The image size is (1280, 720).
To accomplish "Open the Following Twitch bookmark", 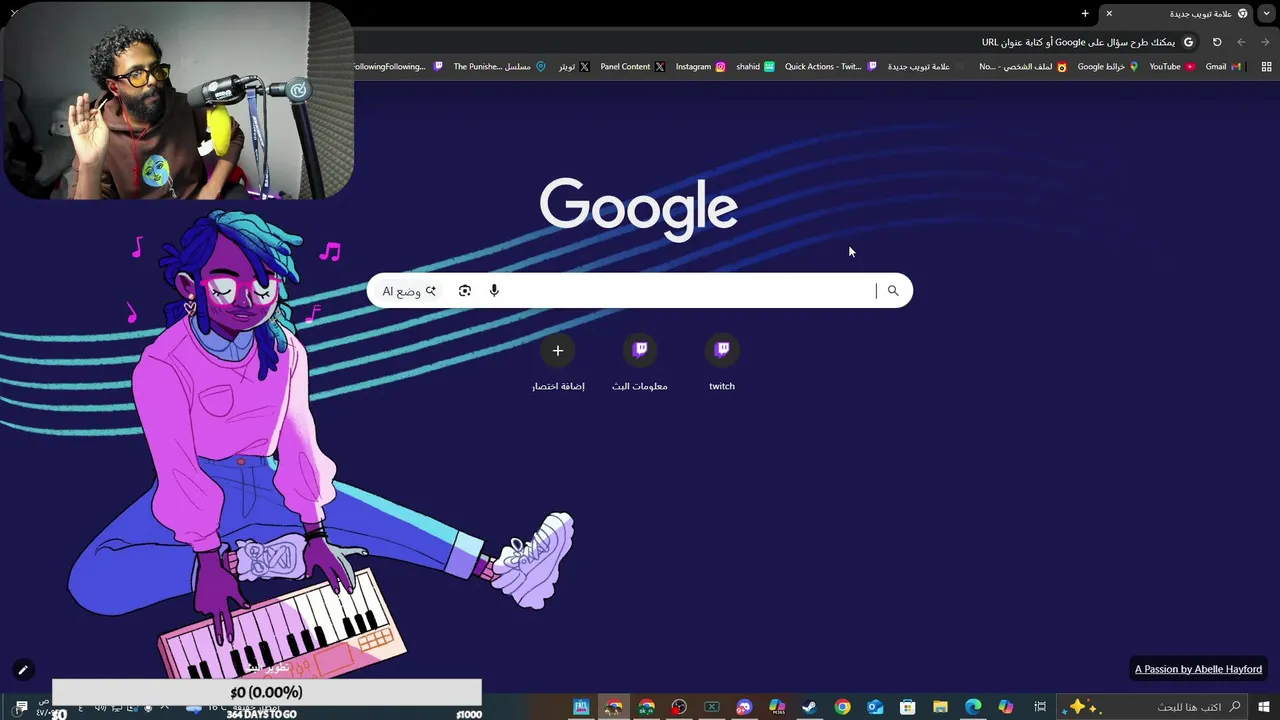I will tap(398, 67).
